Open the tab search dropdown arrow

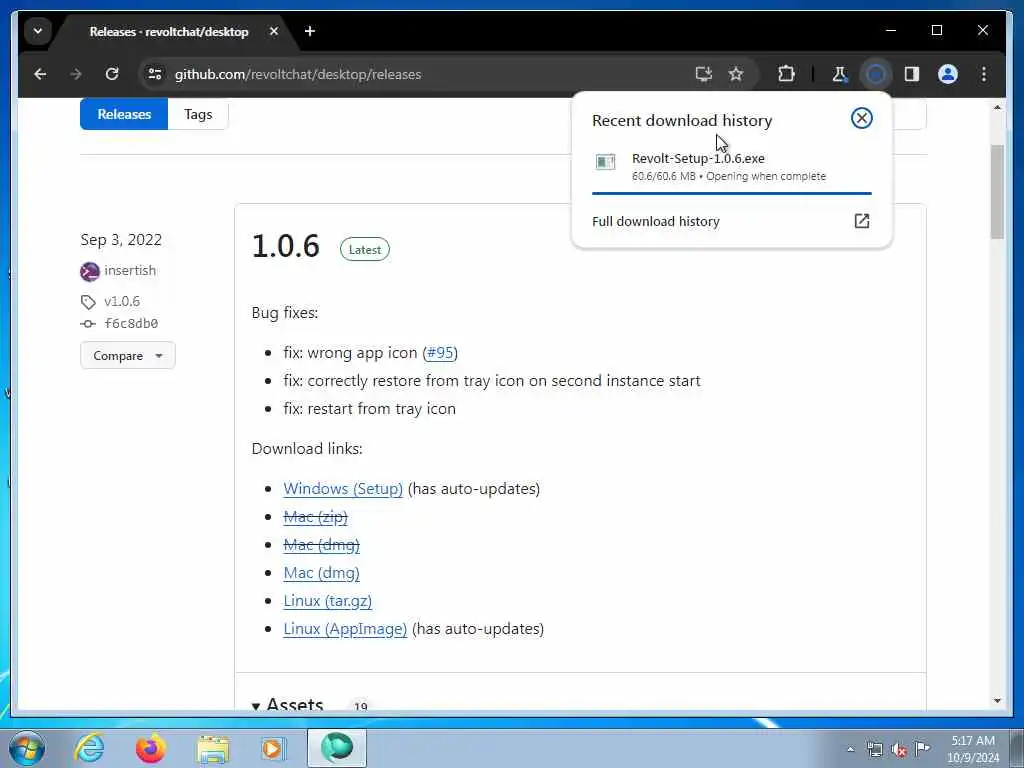coord(38,31)
